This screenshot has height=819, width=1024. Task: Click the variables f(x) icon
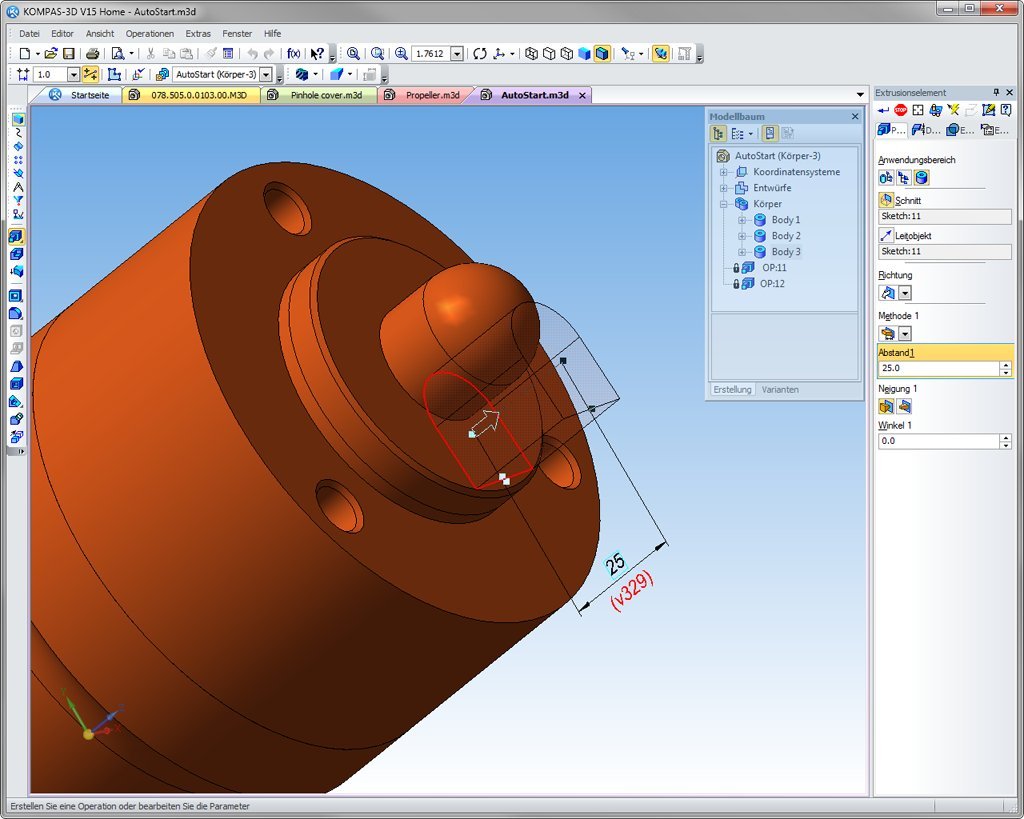coord(294,54)
